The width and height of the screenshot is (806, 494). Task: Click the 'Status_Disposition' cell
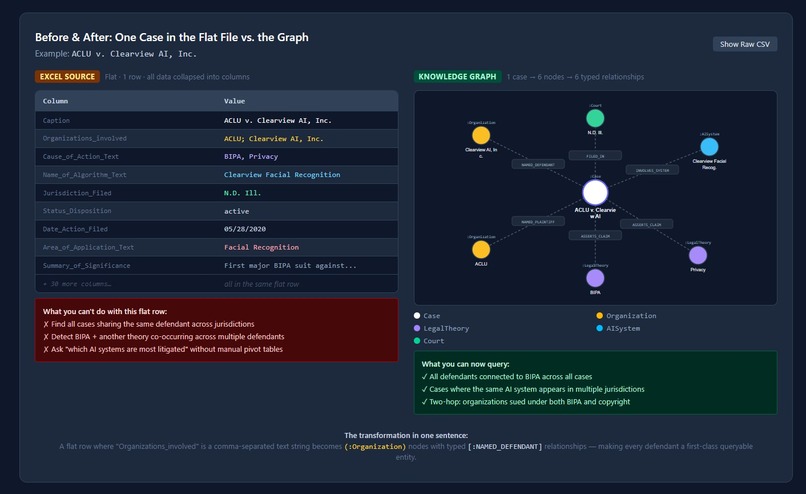77,211
